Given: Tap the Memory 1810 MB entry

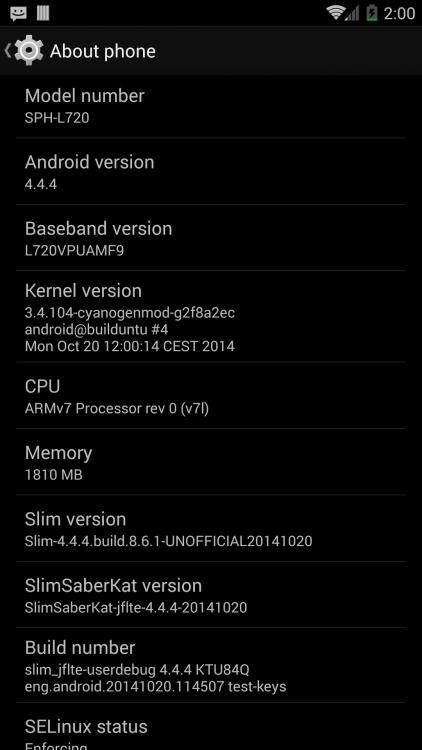Looking at the screenshot, I should (211, 462).
